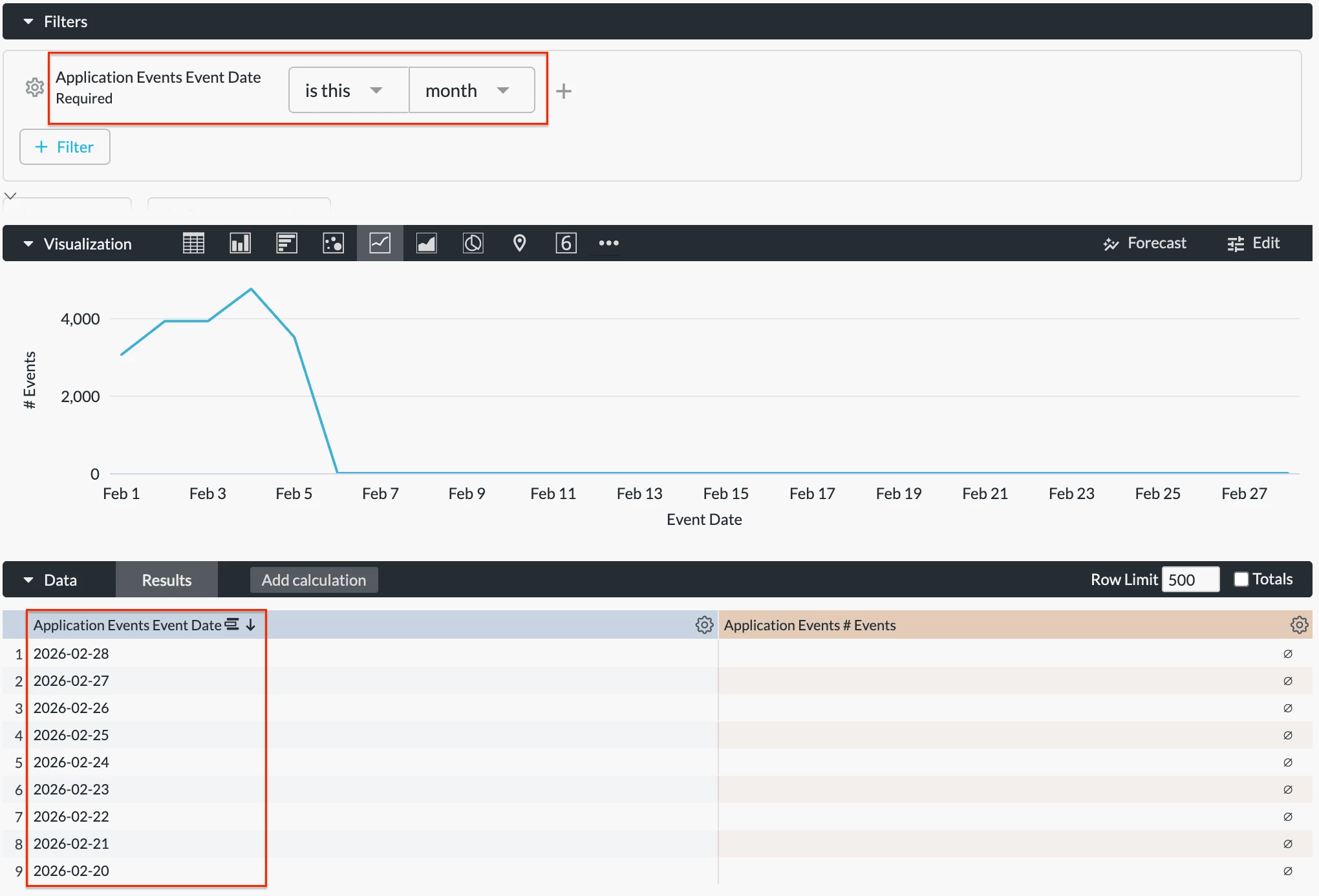Image resolution: width=1319 pixels, height=896 pixels.
Task: Open Event Date column gear settings
Action: (x=704, y=624)
